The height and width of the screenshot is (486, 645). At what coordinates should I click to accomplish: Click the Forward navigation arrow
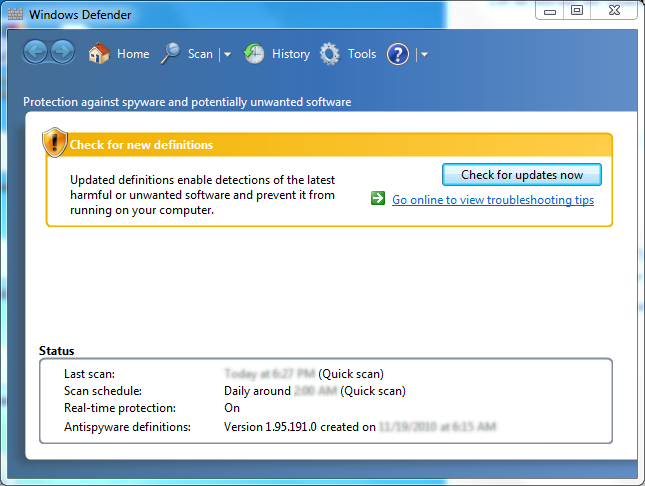pyautogui.click(x=62, y=54)
